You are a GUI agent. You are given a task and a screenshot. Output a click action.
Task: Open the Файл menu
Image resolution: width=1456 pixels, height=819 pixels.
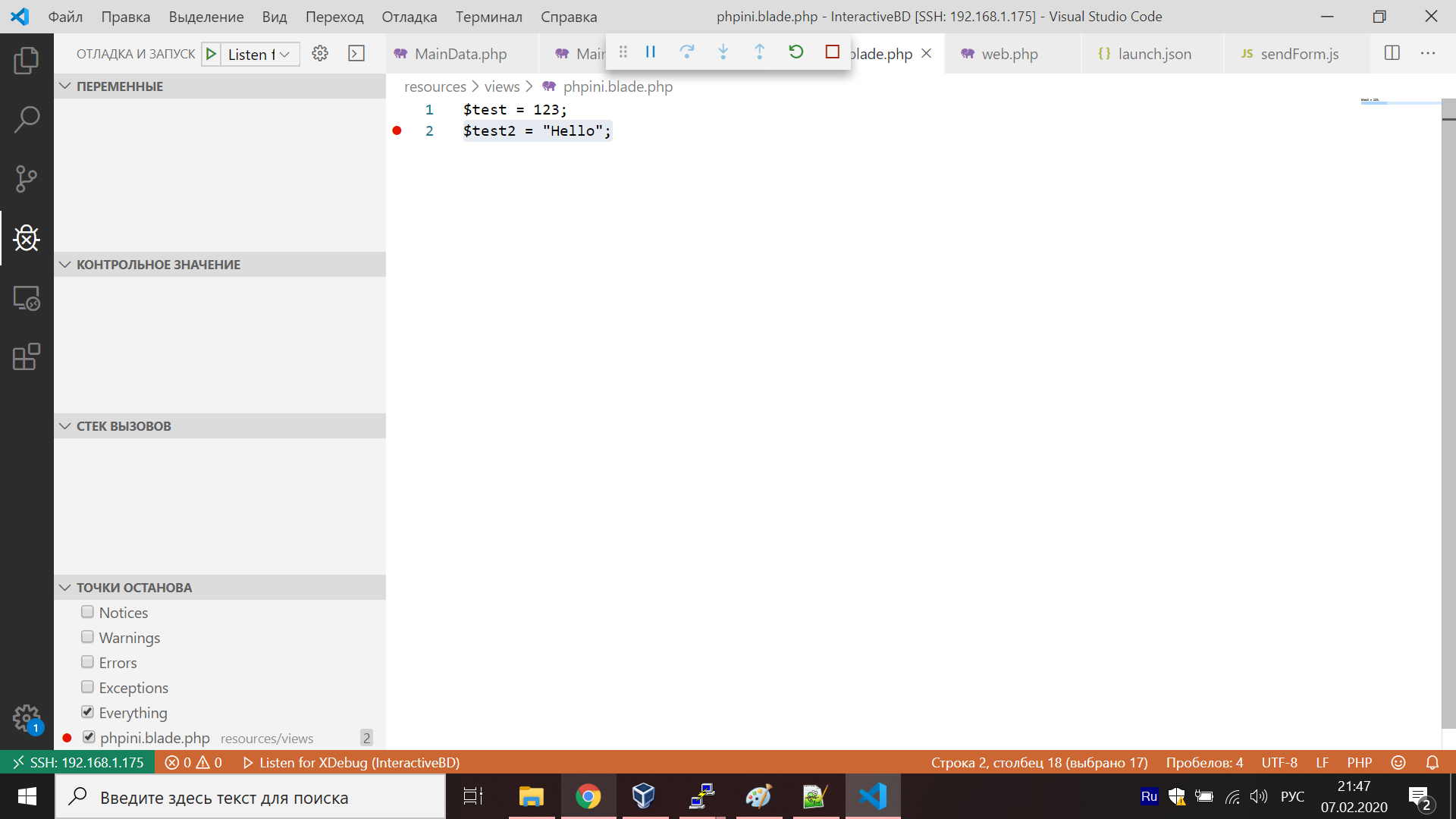click(x=65, y=17)
